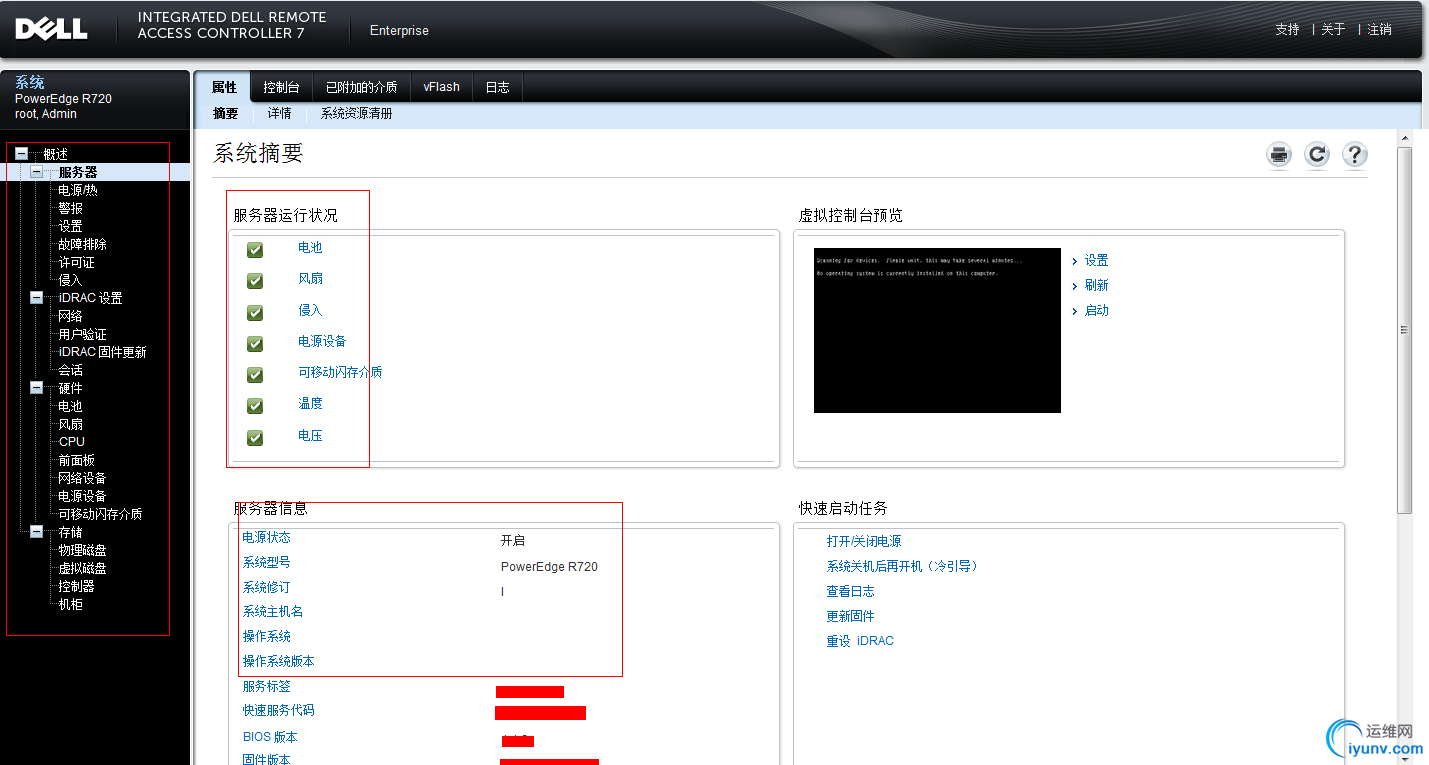This screenshot has height=765, width=1429.
Task: Click the virtual console preview image
Action: pyautogui.click(x=937, y=330)
